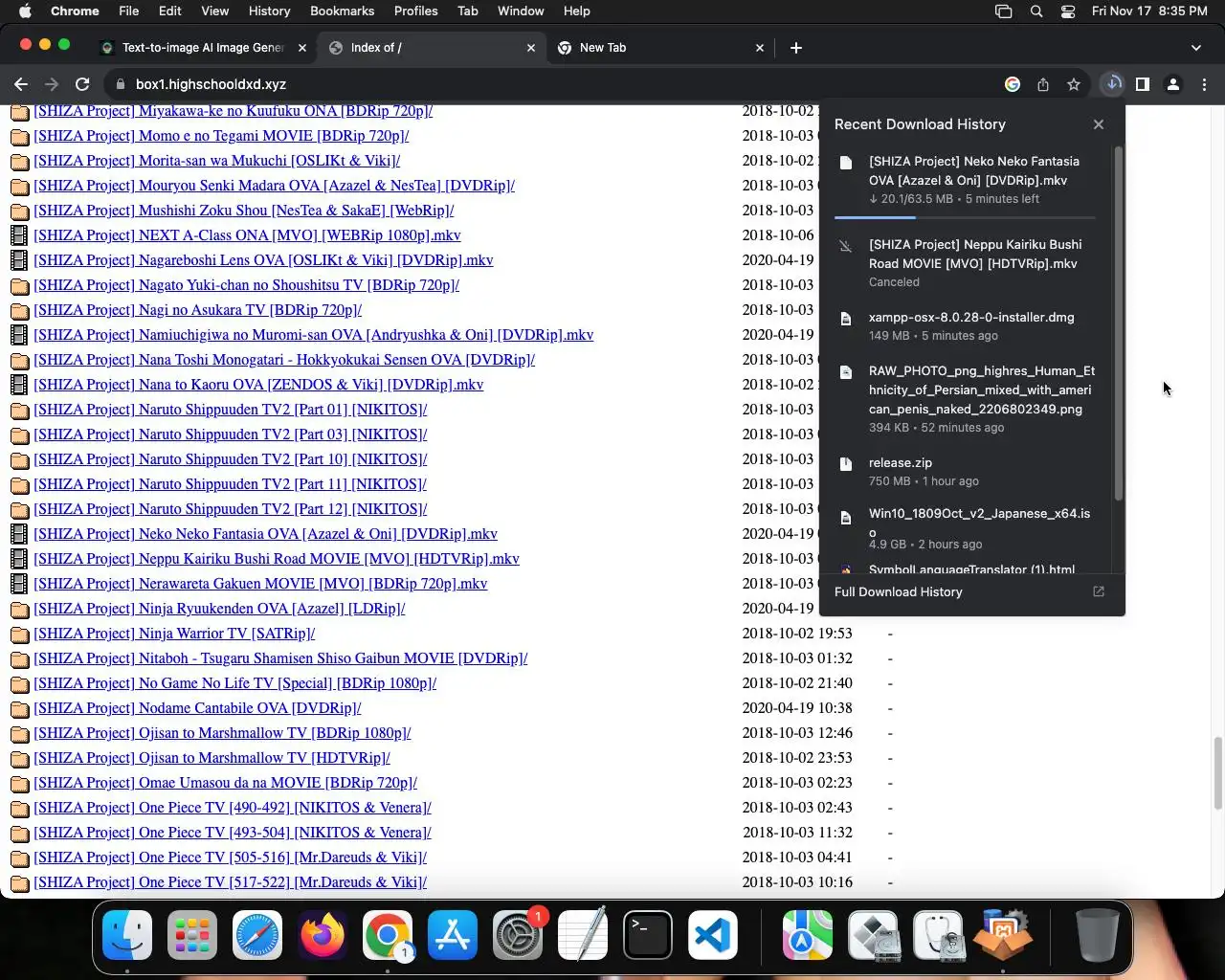Open Trash from the dock
Viewport: 1225px width, 980px height.
click(x=1097, y=935)
